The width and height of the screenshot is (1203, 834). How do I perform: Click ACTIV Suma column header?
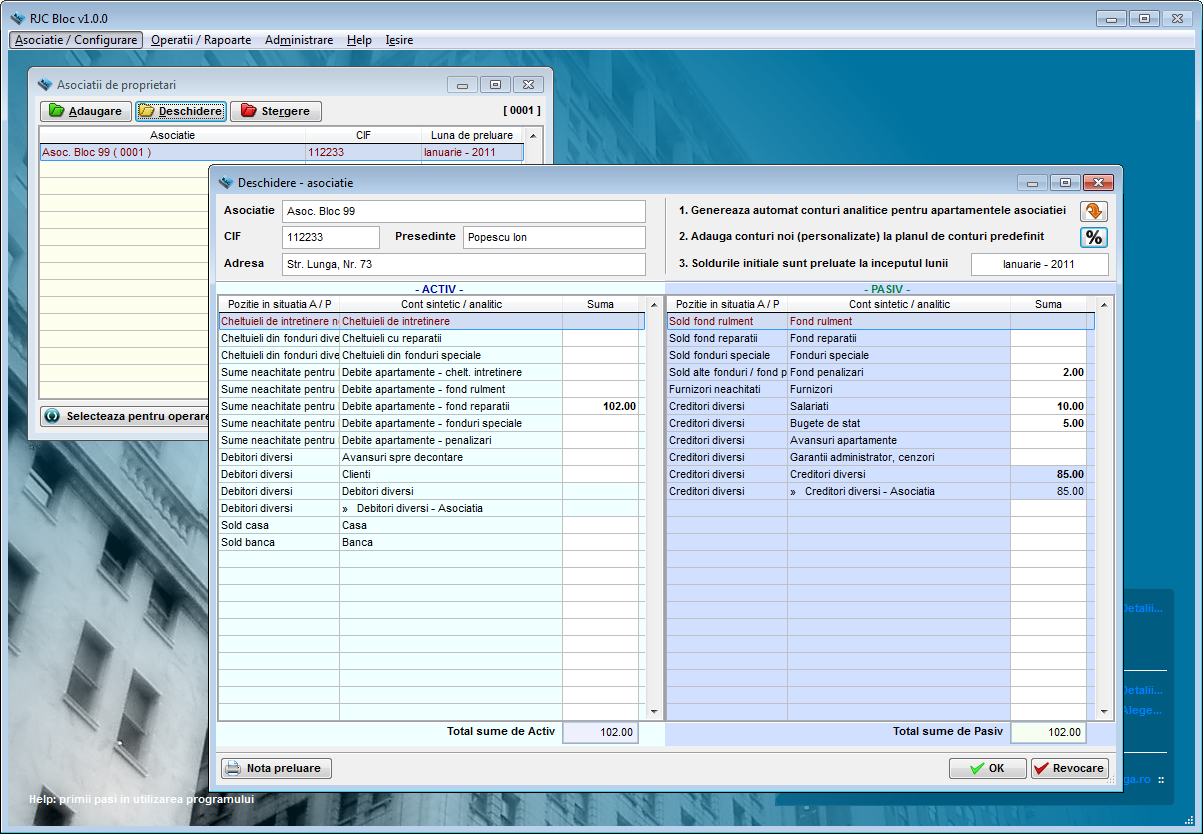(x=601, y=304)
